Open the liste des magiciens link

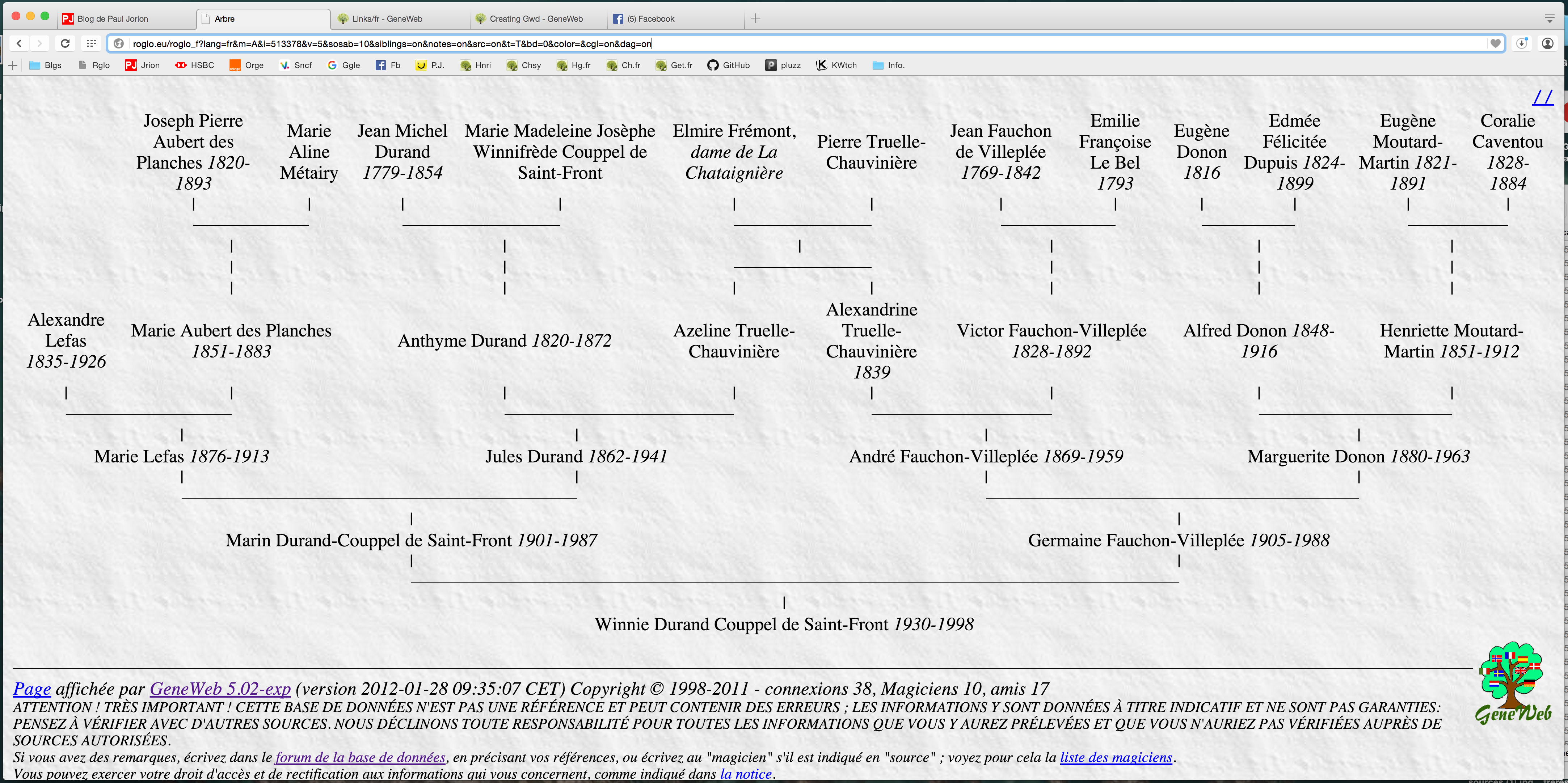coord(1116,757)
